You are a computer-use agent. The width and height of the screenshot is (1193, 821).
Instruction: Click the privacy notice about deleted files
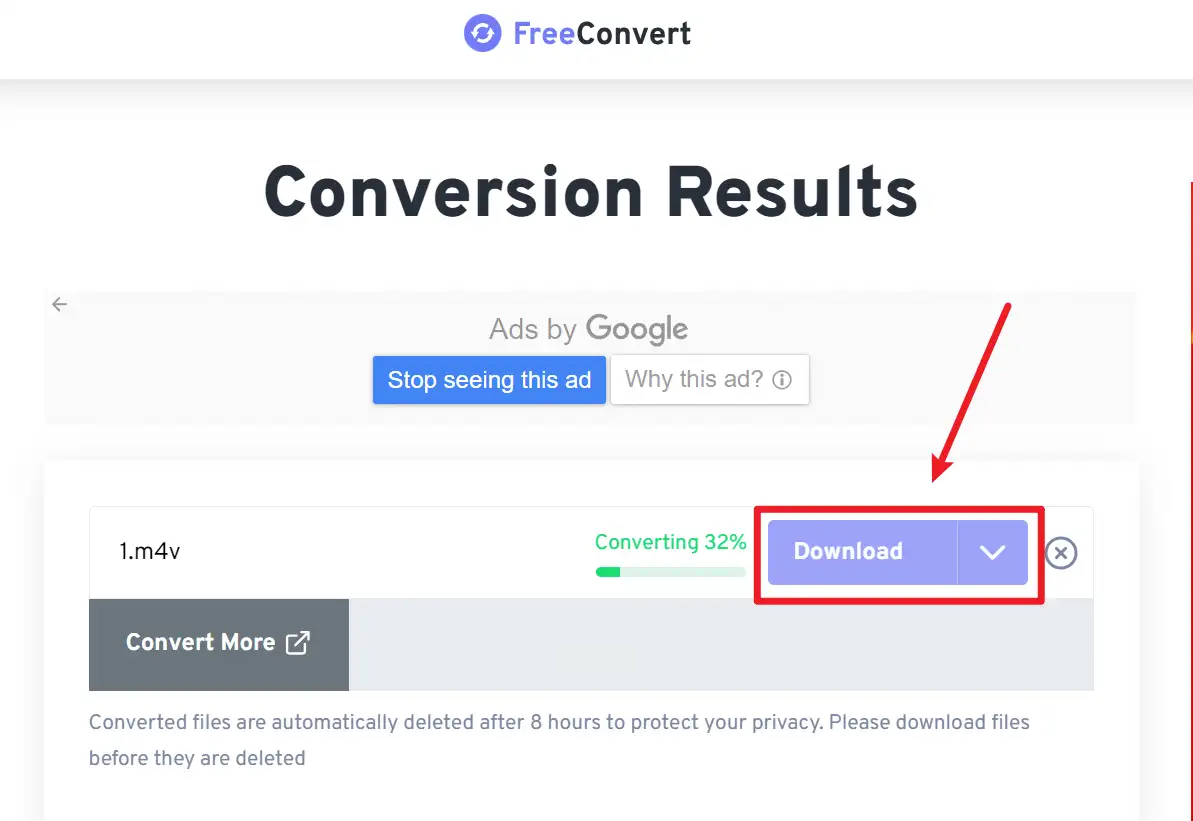(559, 739)
